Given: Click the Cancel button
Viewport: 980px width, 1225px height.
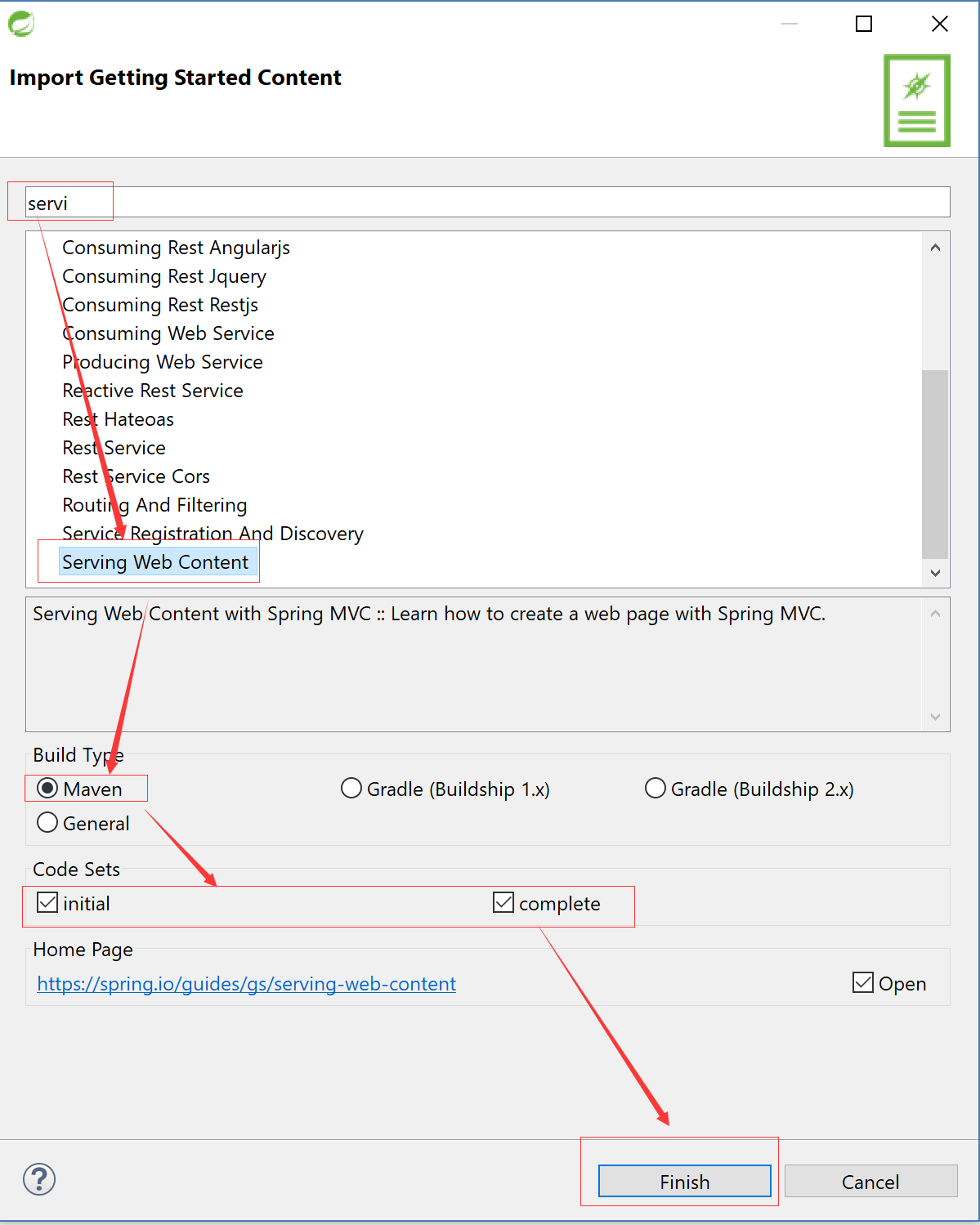Looking at the screenshot, I should [870, 1182].
